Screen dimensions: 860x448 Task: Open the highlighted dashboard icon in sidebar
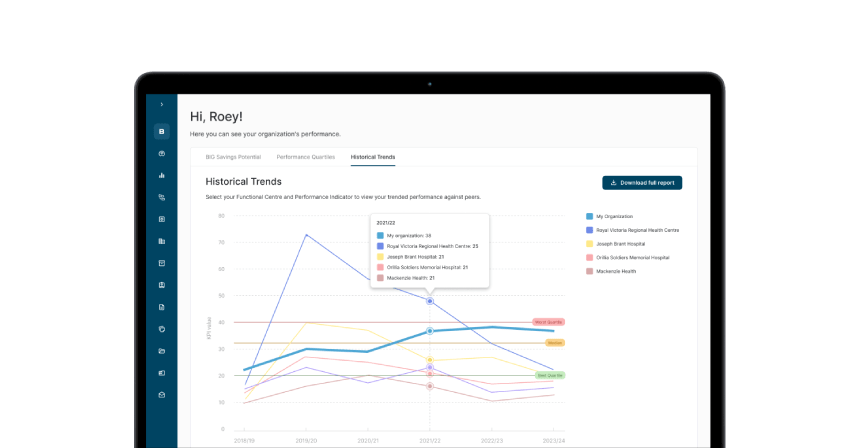pos(162,131)
